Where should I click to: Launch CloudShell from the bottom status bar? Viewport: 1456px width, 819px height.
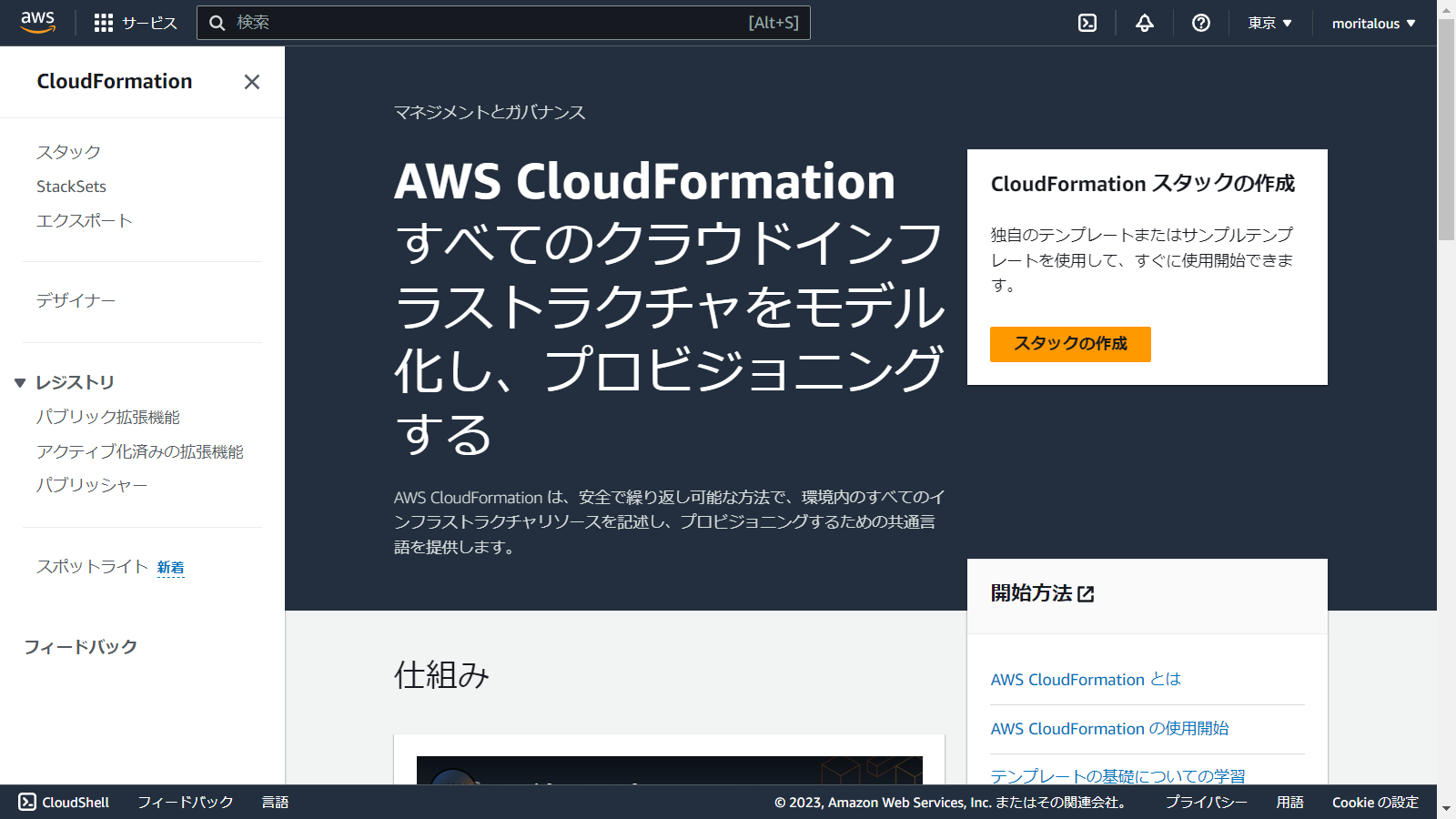click(65, 802)
